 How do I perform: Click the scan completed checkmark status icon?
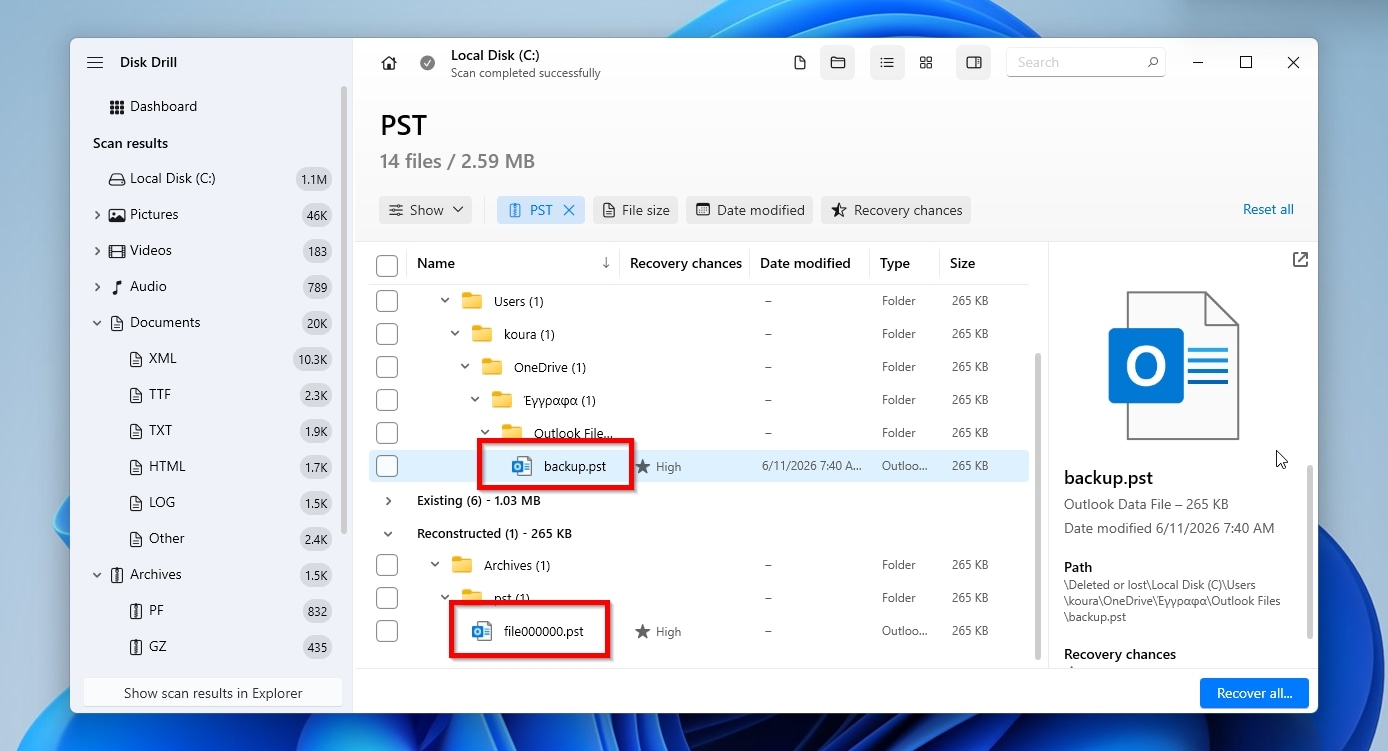coord(427,63)
